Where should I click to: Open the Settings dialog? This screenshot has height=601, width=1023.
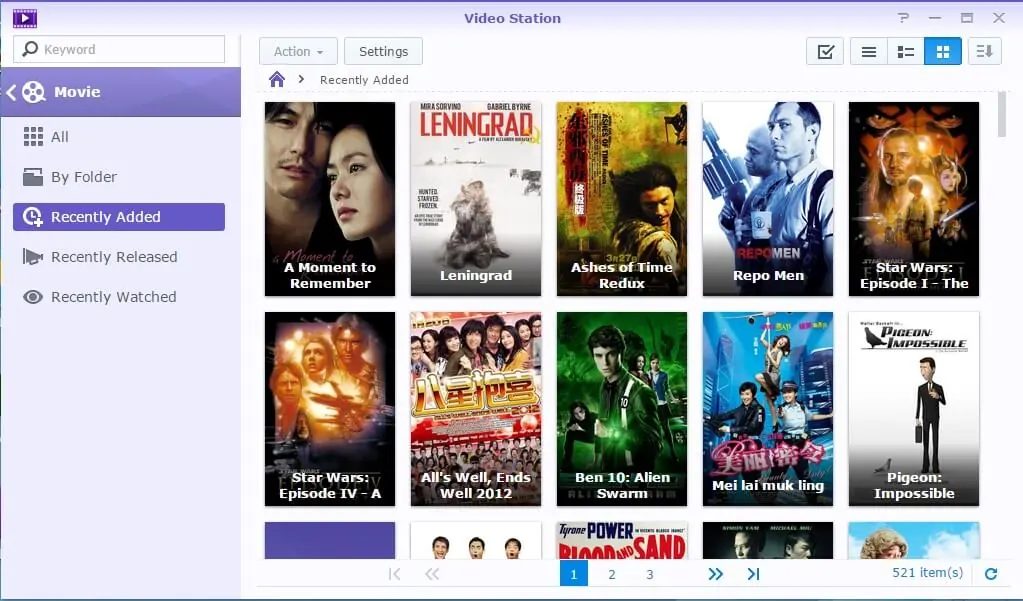click(383, 51)
